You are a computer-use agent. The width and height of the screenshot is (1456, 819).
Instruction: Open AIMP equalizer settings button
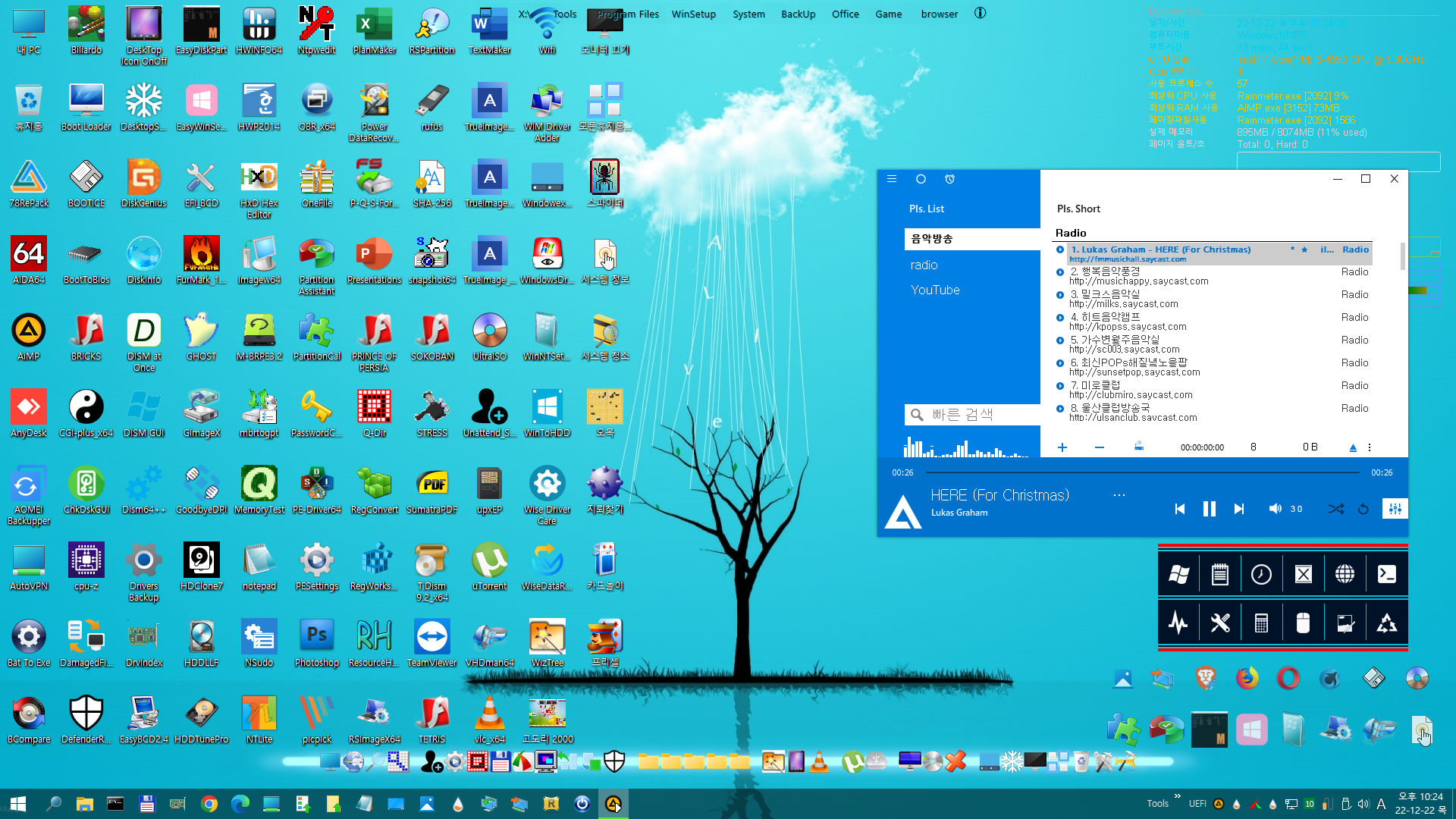pyautogui.click(x=1395, y=509)
